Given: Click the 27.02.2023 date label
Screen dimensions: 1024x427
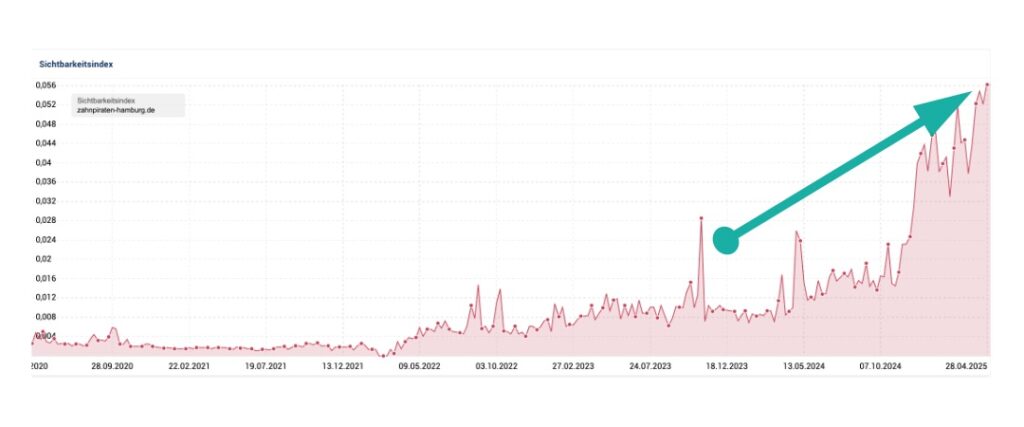Looking at the screenshot, I should 574,367.
